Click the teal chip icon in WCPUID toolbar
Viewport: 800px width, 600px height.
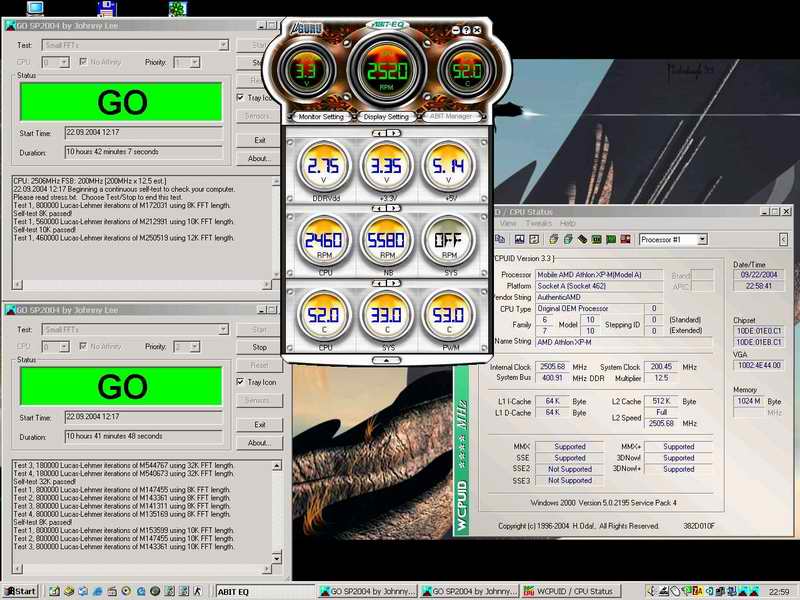coord(568,239)
